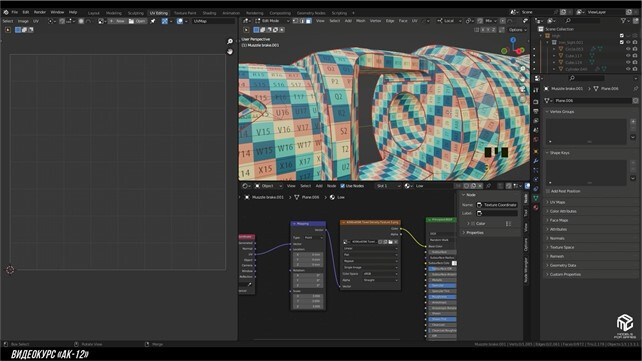Toggle Iron_Sight.001 collection exclude checkbox

622,42
